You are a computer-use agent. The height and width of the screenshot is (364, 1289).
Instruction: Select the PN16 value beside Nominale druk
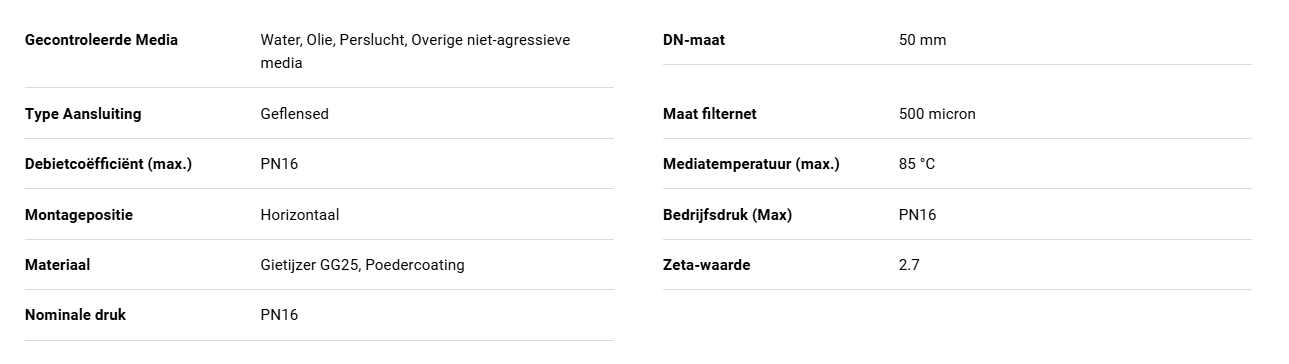click(279, 315)
